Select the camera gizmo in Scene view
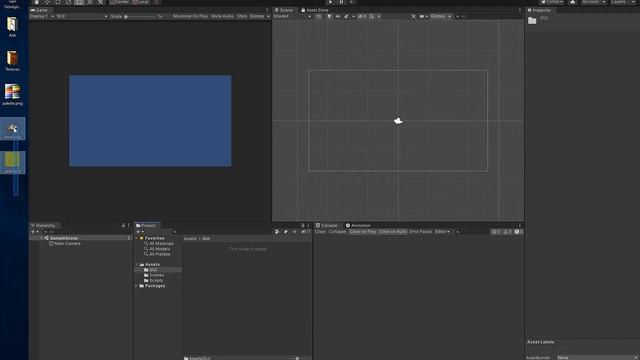This screenshot has width=640, height=360. coord(398,121)
